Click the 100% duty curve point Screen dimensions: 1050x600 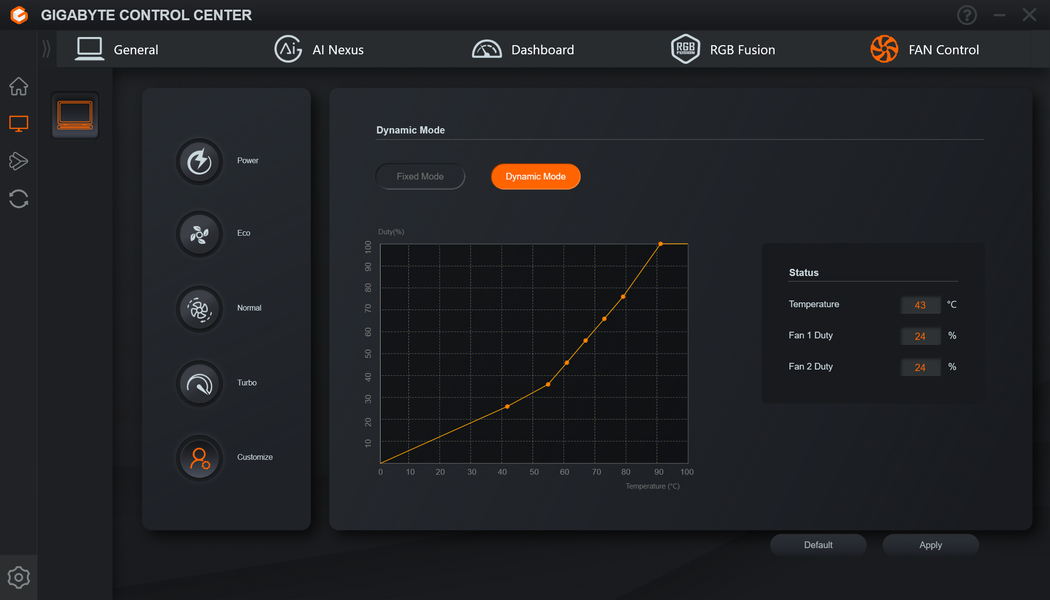(x=660, y=244)
